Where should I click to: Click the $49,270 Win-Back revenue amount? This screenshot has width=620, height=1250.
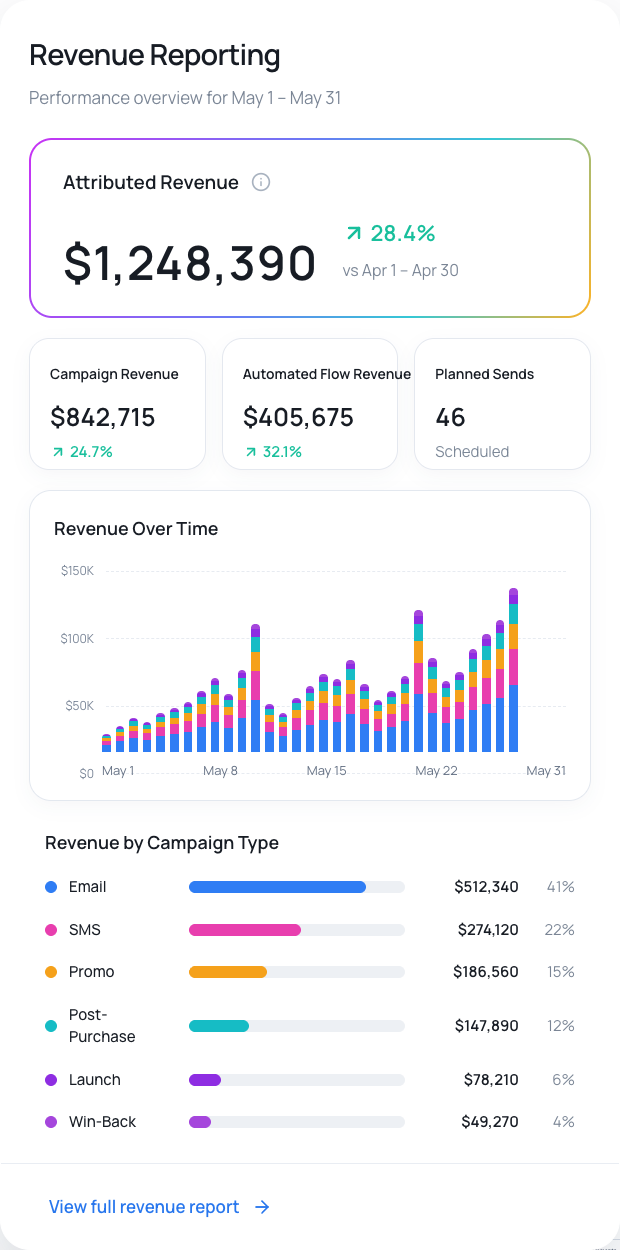click(490, 1122)
